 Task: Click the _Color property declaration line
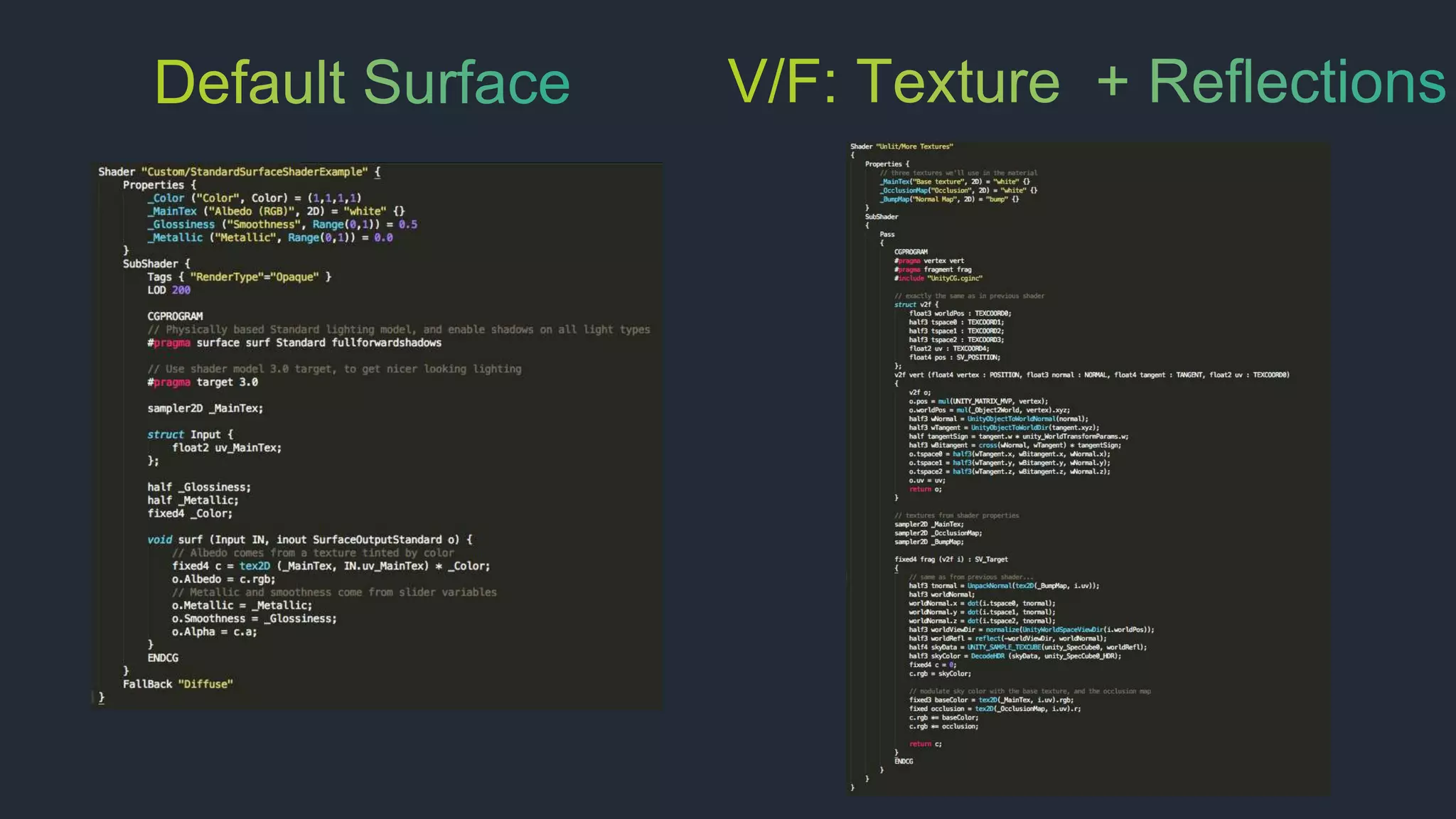pos(254,198)
